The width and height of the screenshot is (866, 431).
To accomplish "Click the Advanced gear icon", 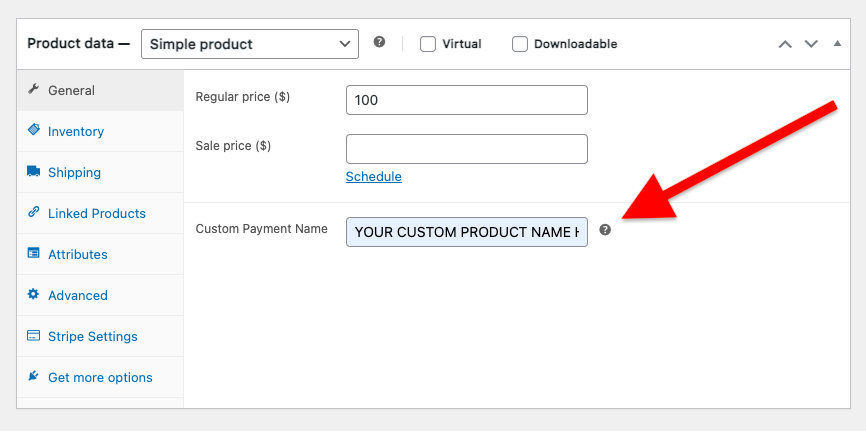I will click(33, 295).
